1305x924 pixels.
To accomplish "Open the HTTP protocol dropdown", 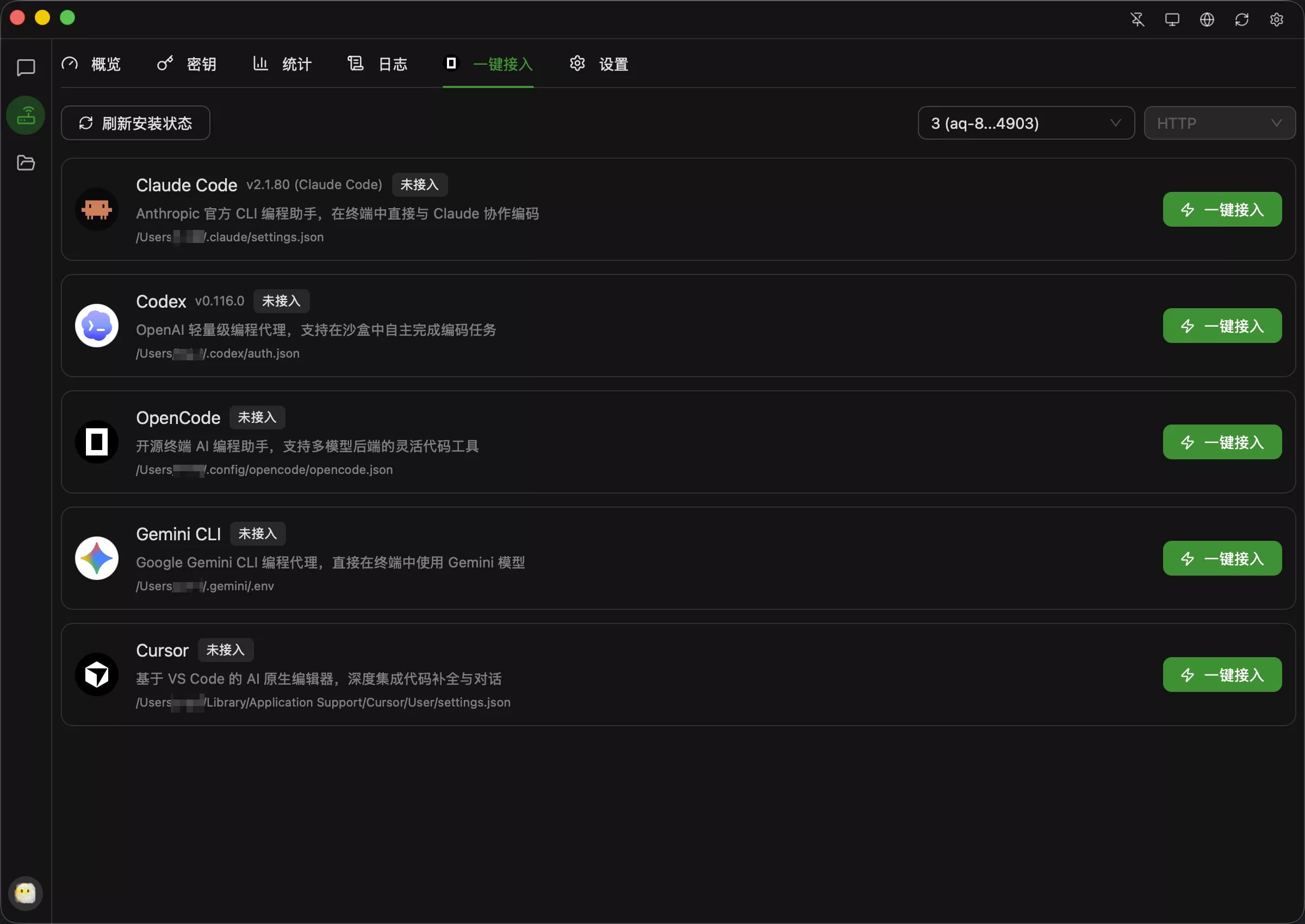I will click(1220, 123).
